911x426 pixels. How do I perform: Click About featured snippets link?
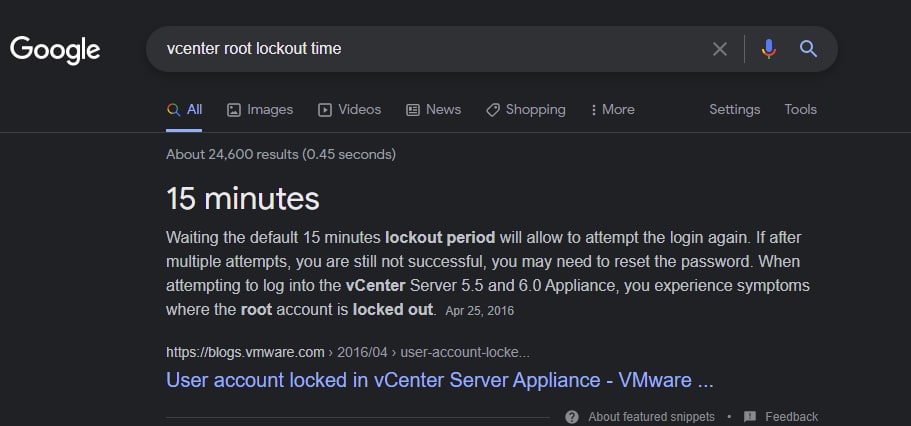click(651, 417)
